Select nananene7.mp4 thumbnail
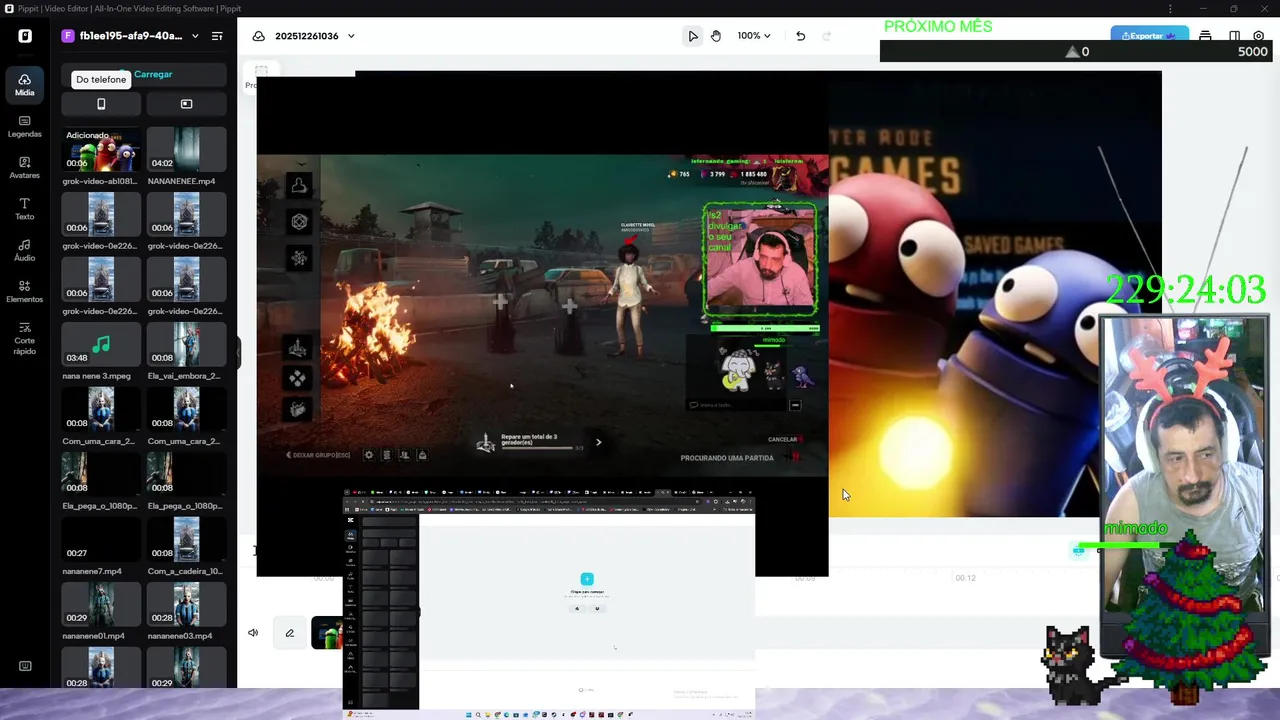Viewport: 1280px width, 720px height. (x=101, y=539)
